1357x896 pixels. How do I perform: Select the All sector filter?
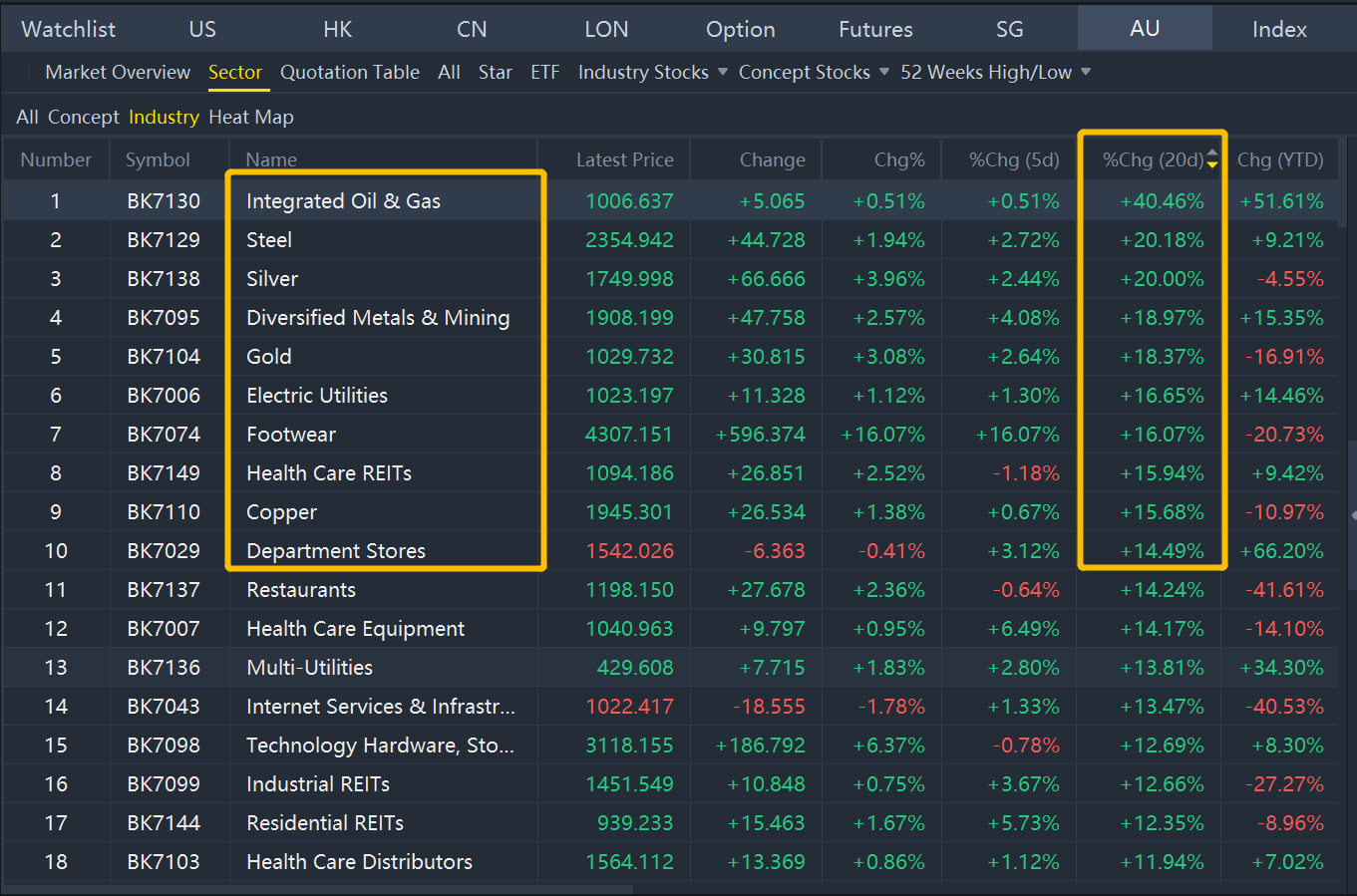tap(27, 117)
